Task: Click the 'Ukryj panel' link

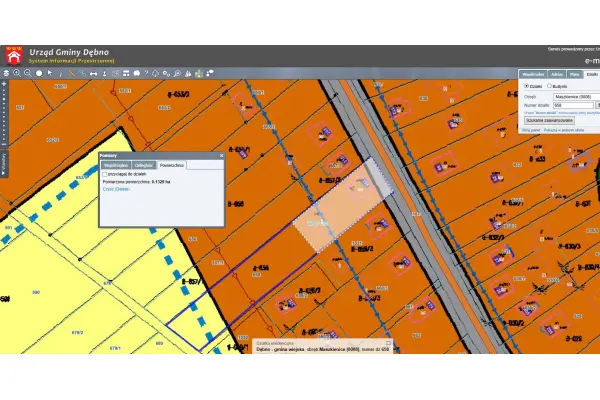Action: point(531,130)
